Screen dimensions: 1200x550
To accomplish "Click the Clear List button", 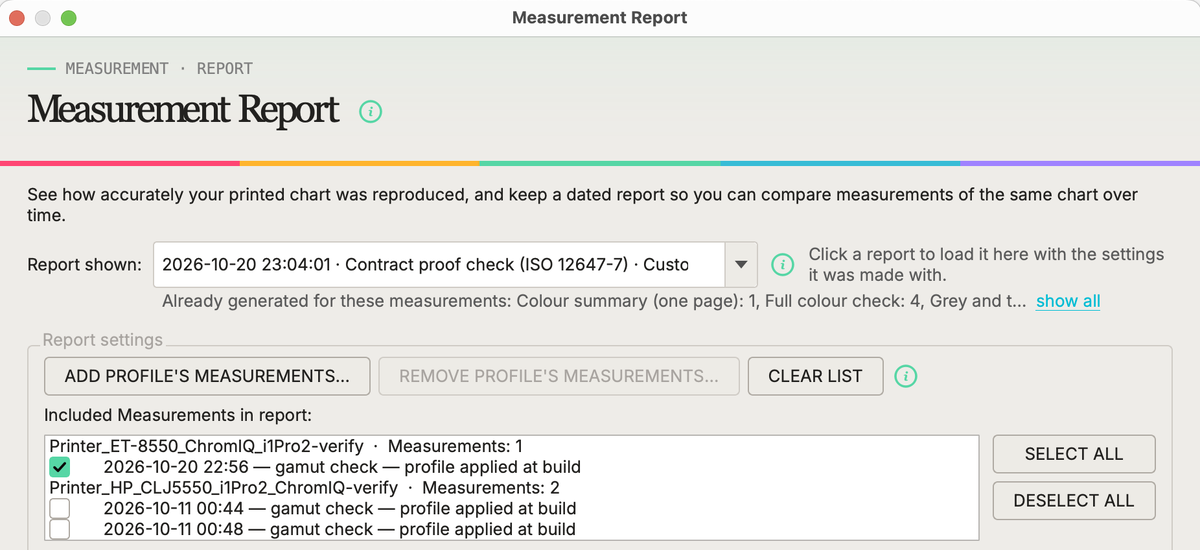I will click(x=815, y=376).
